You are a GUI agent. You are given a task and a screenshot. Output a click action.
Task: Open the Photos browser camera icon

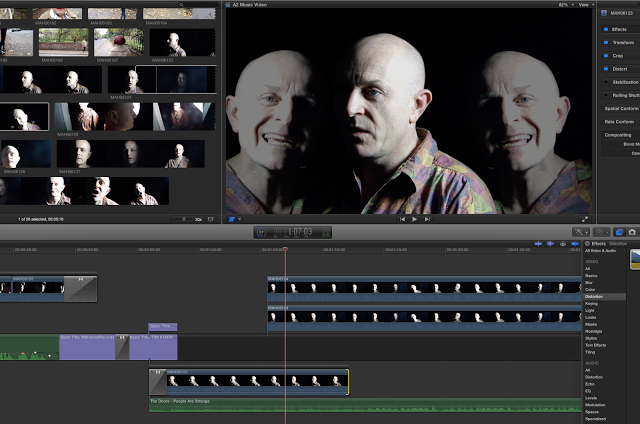tap(632, 232)
